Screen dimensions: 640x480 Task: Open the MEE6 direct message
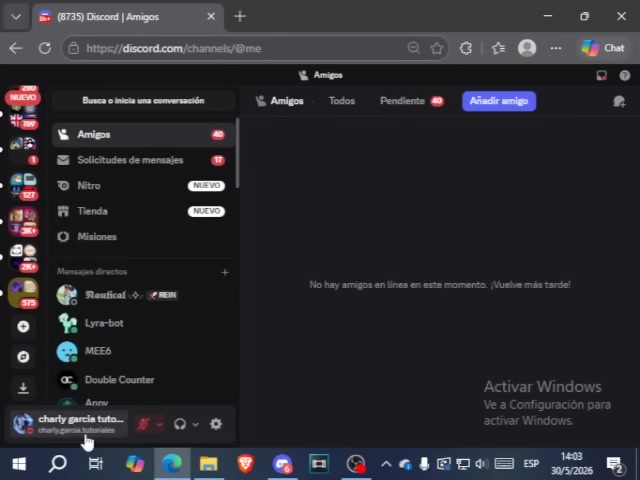tap(143, 351)
